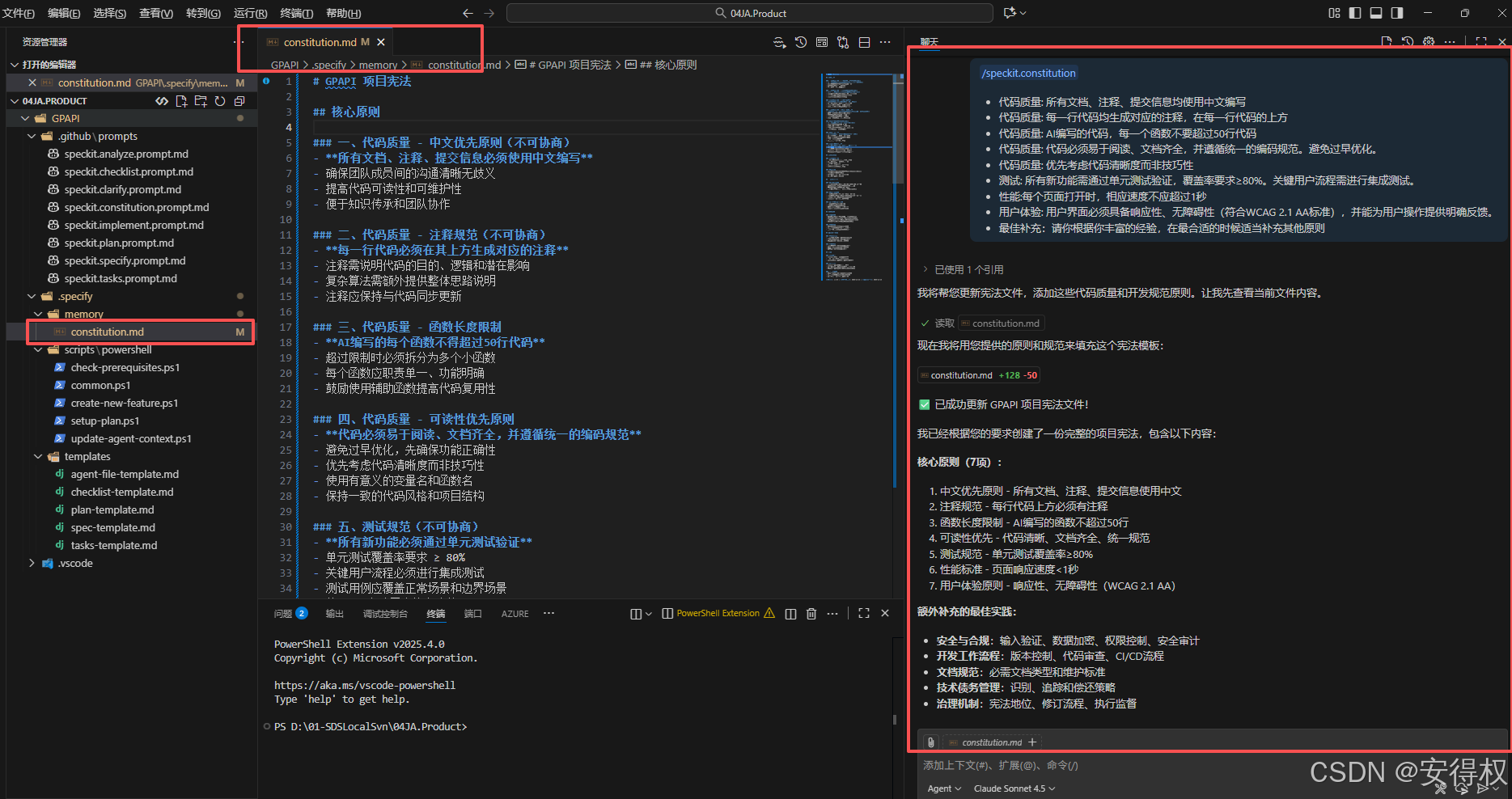Open the Markdown preview icon
This screenshot has width=1512, height=799.
[x=821, y=41]
